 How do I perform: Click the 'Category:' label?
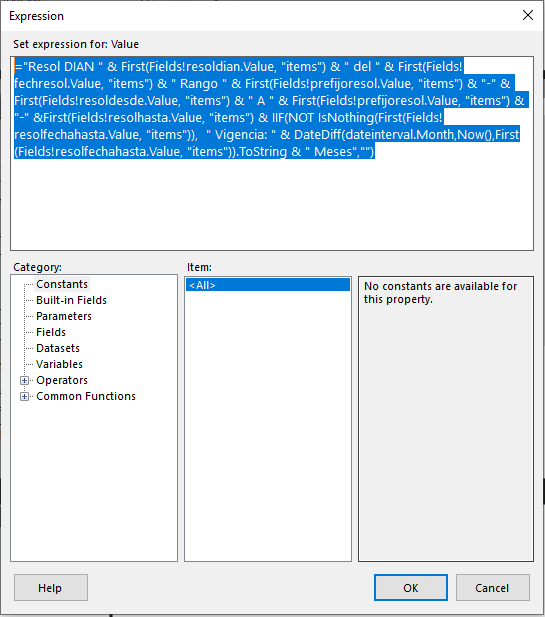pos(37,267)
